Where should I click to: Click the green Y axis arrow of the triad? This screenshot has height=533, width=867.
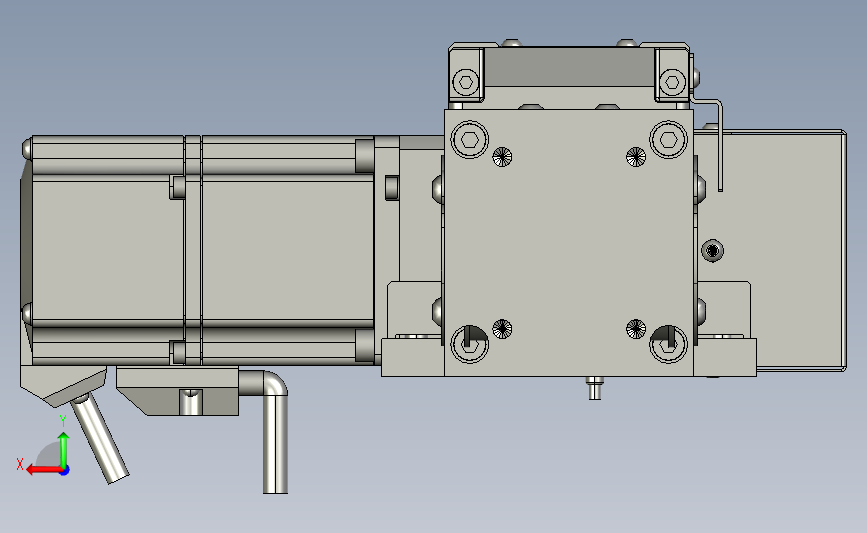click(64, 450)
